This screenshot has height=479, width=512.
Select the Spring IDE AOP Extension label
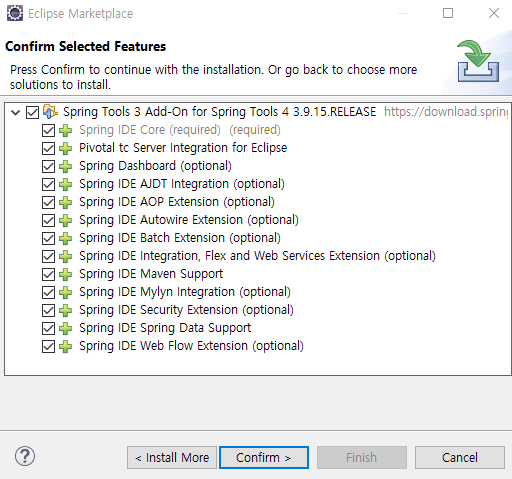pos(177,202)
